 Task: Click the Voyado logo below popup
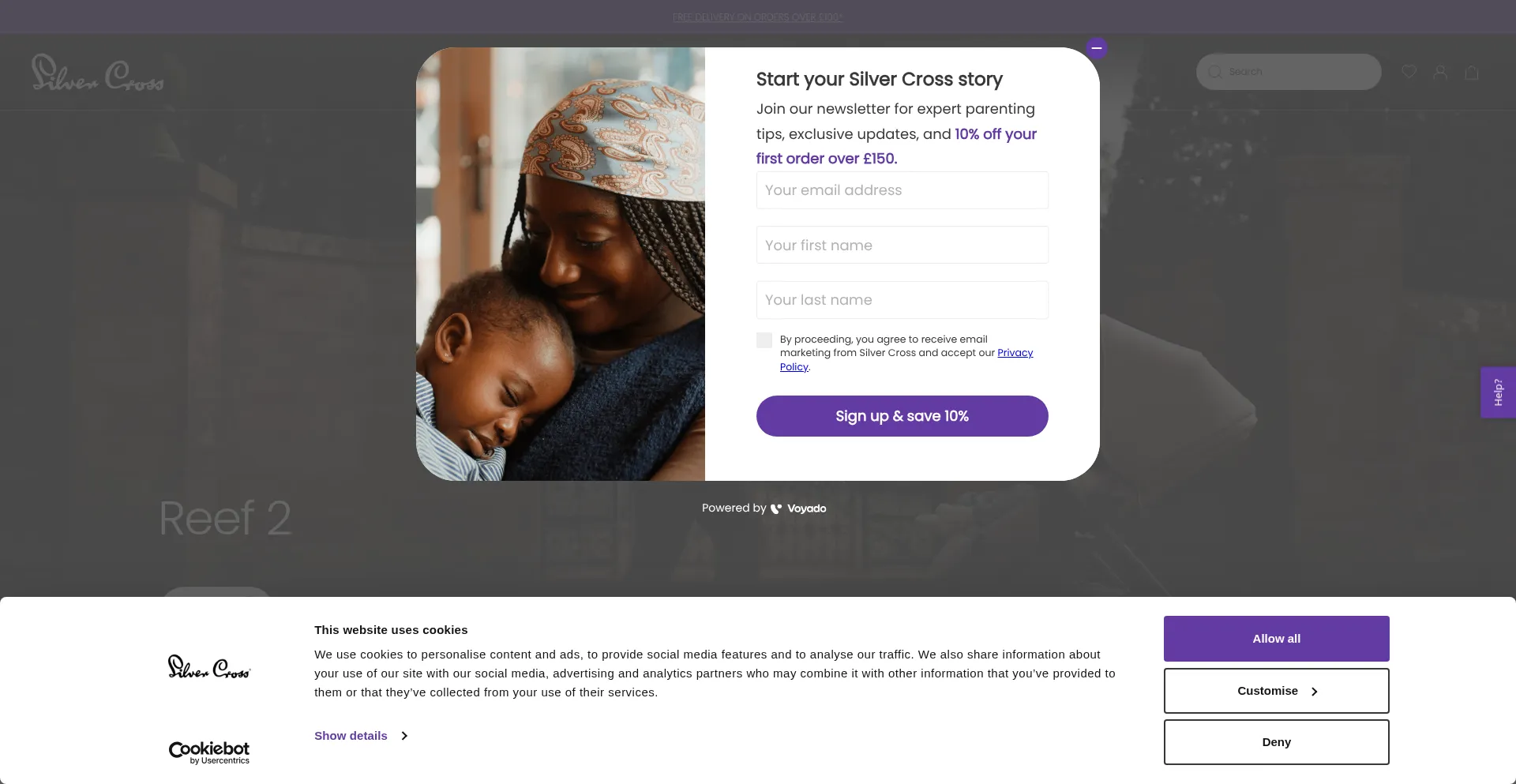click(799, 508)
